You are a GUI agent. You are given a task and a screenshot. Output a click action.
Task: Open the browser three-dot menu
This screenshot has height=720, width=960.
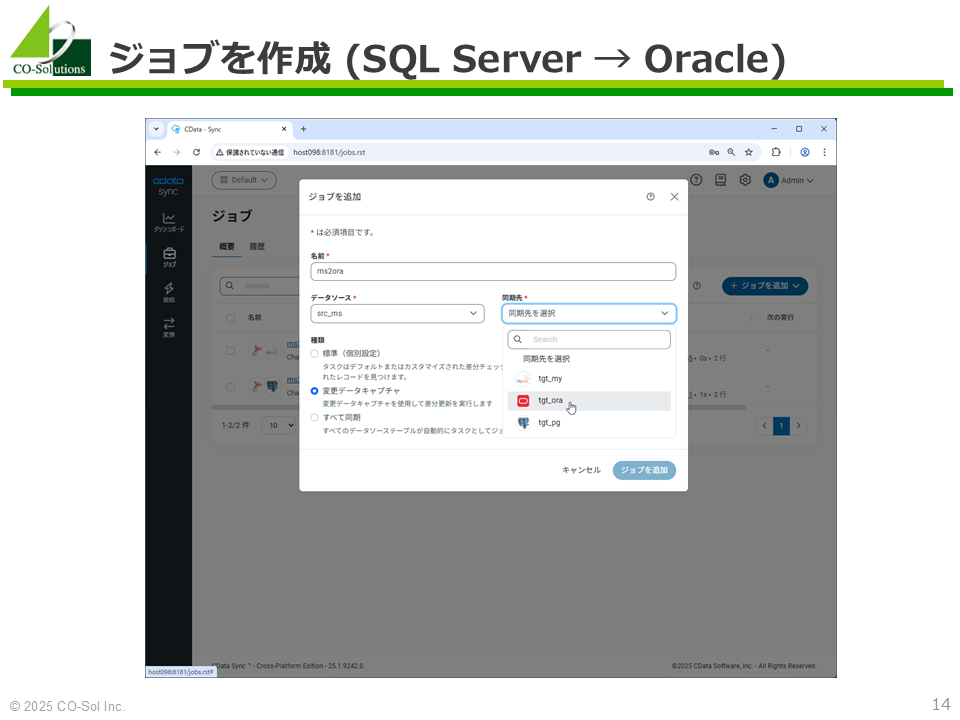coord(824,152)
